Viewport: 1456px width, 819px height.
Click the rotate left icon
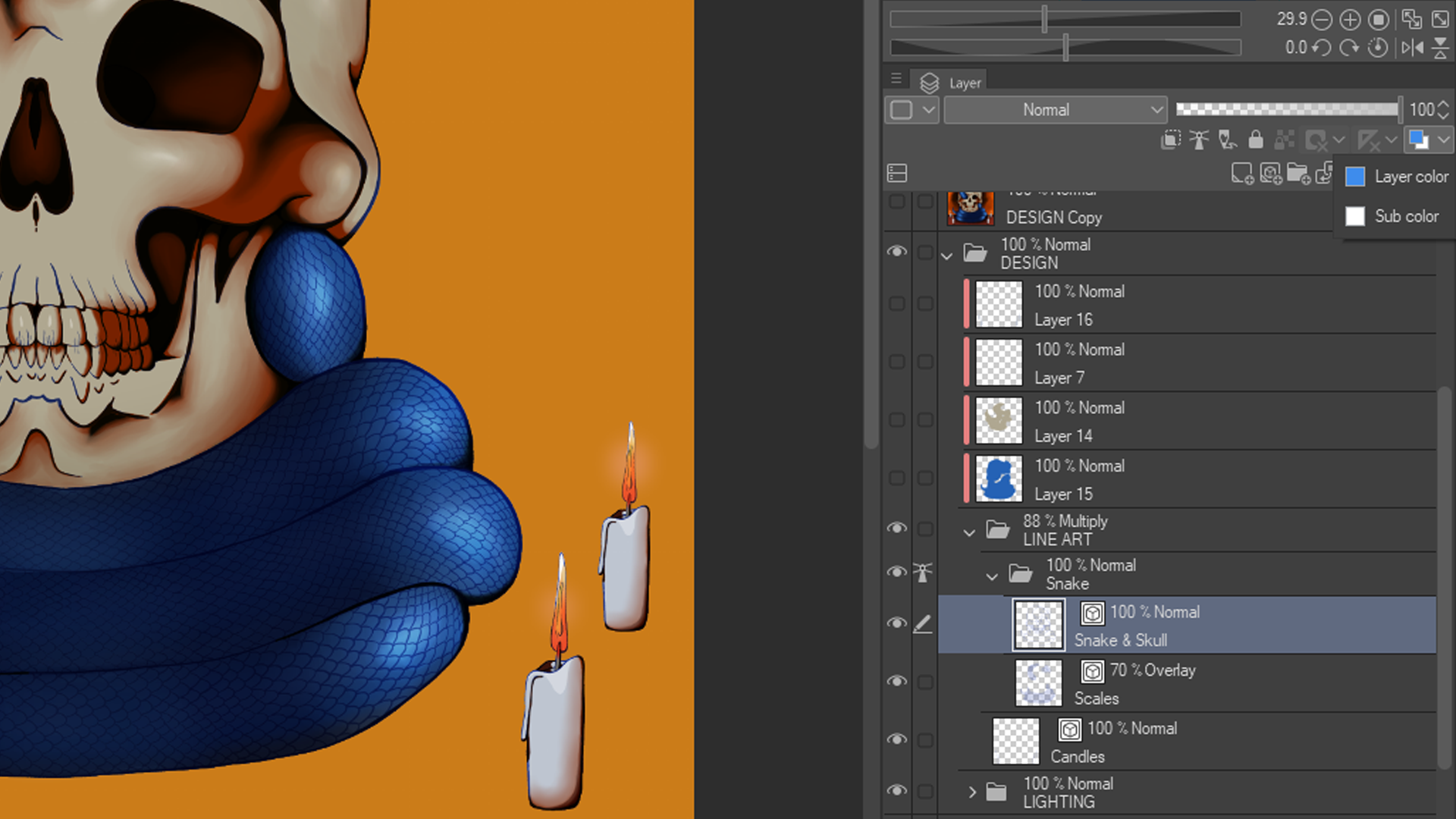(1322, 48)
